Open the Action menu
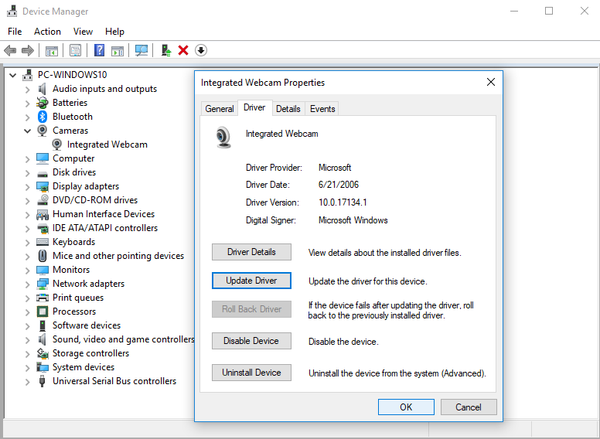This screenshot has width=600, height=439. (47, 31)
